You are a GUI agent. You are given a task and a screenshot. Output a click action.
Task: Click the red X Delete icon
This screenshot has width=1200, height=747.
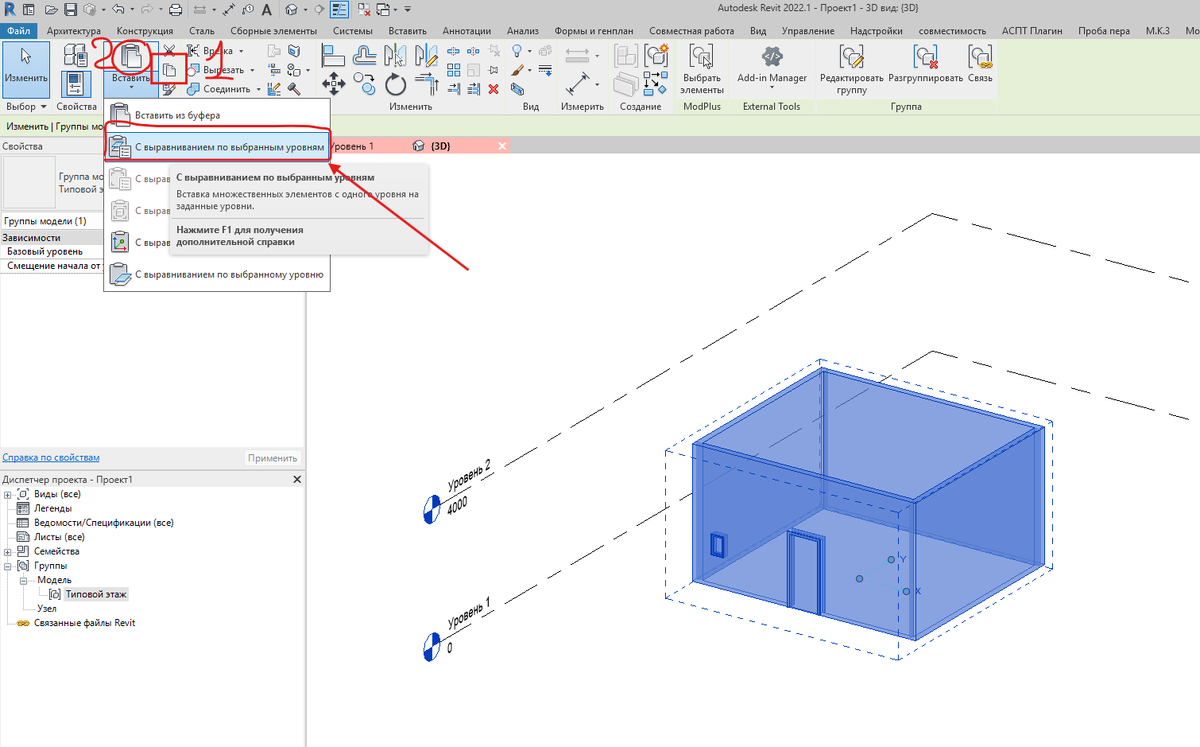(x=493, y=88)
